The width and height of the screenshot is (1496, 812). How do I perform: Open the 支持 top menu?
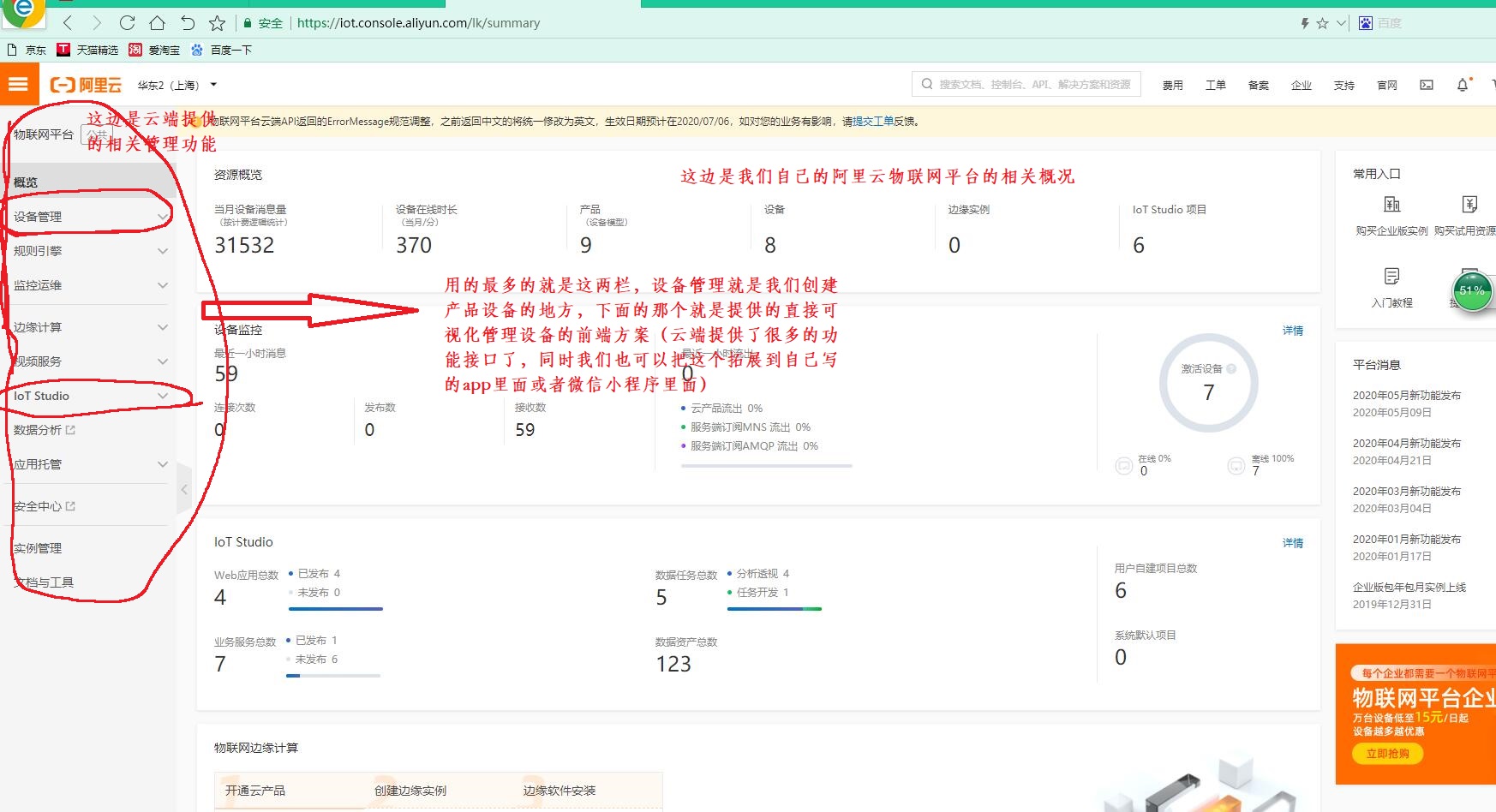(1343, 85)
